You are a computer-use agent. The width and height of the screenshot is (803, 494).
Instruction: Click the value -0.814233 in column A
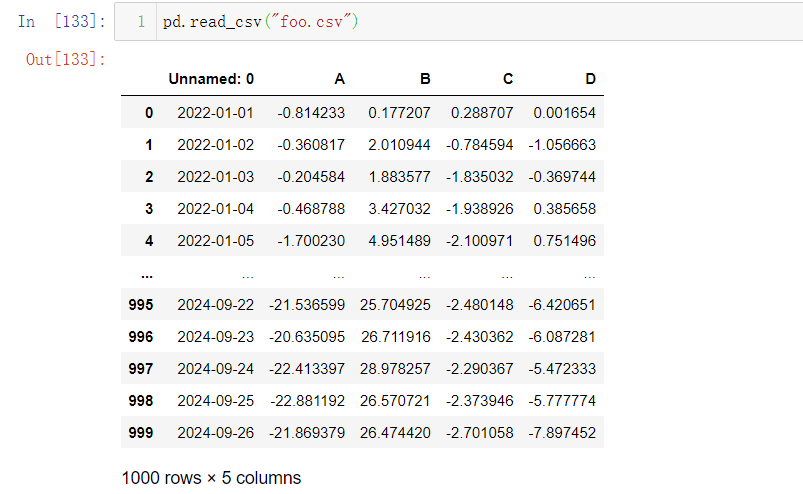pos(311,113)
